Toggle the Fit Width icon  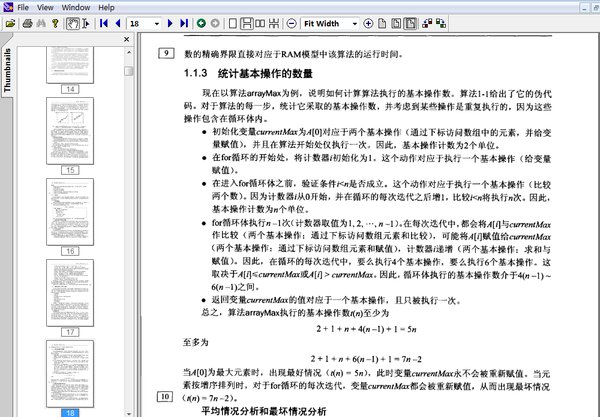point(410,24)
